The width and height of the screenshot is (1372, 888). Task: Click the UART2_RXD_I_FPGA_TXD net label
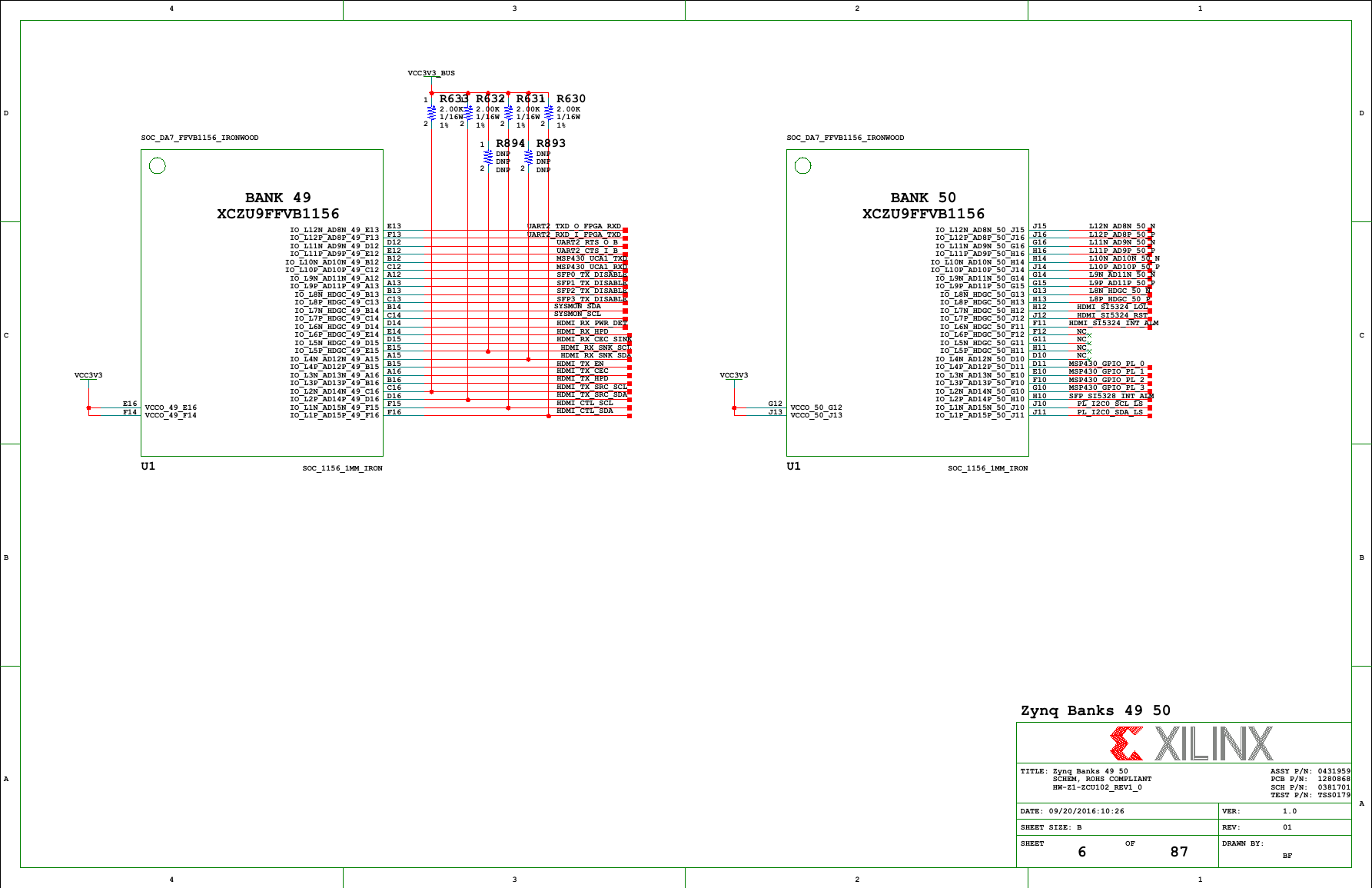click(x=574, y=234)
